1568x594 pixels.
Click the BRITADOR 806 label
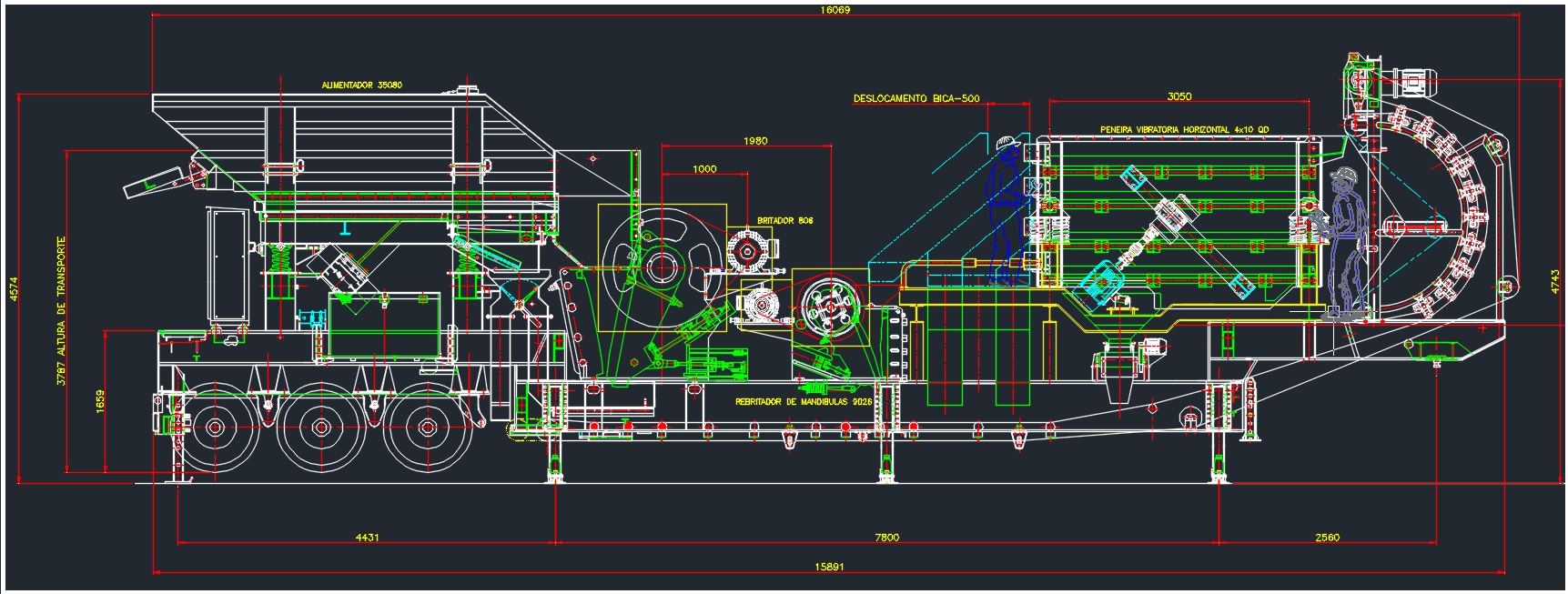pyautogui.click(x=784, y=221)
